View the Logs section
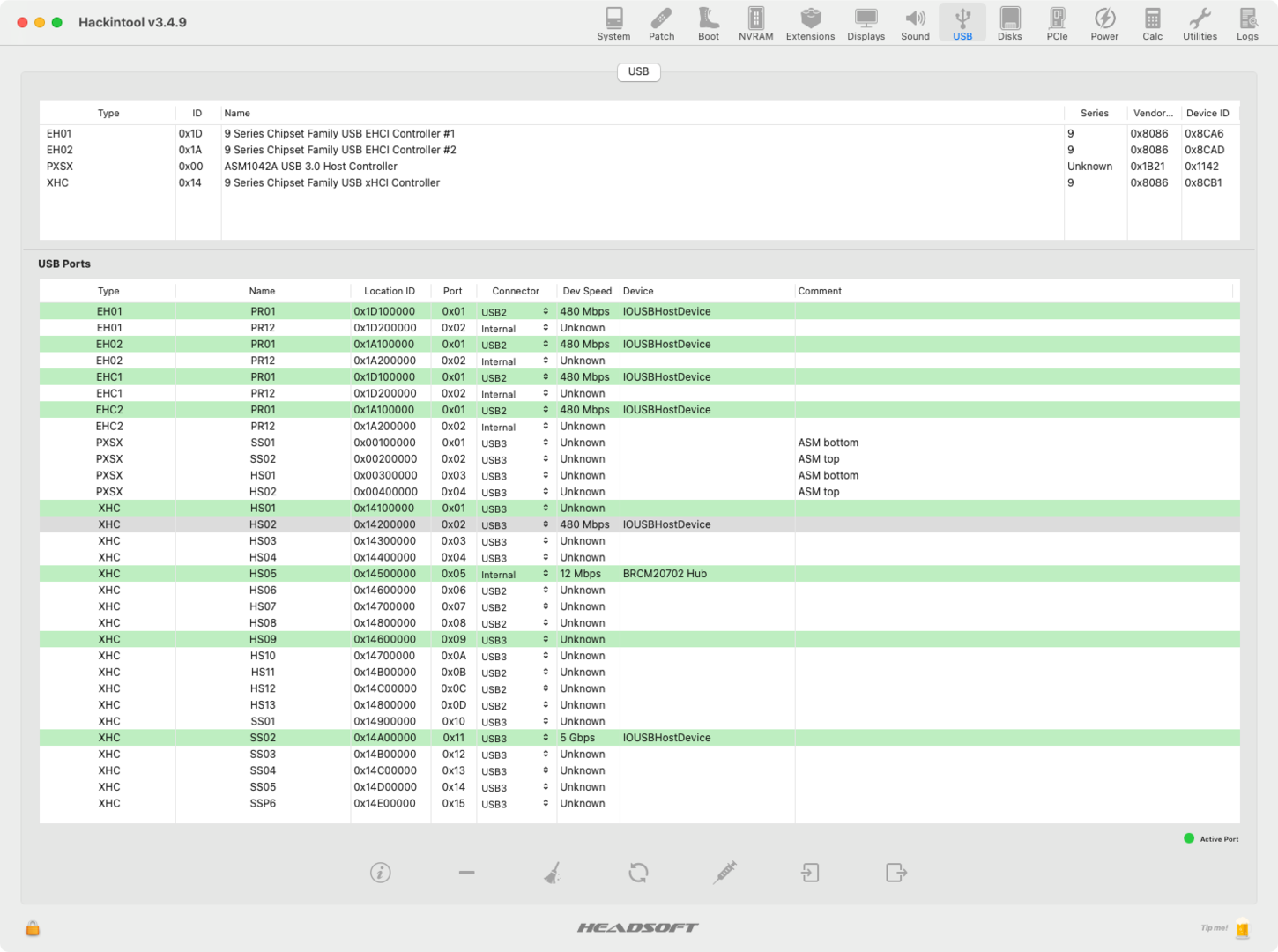This screenshot has height=952, width=1278. pos(1247,24)
